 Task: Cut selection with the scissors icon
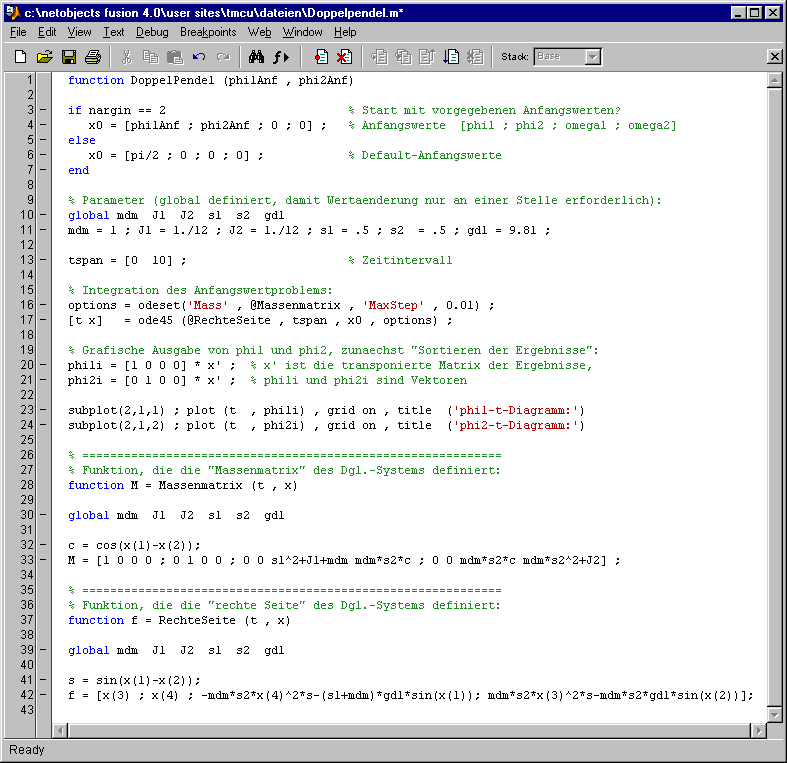[126, 57]
